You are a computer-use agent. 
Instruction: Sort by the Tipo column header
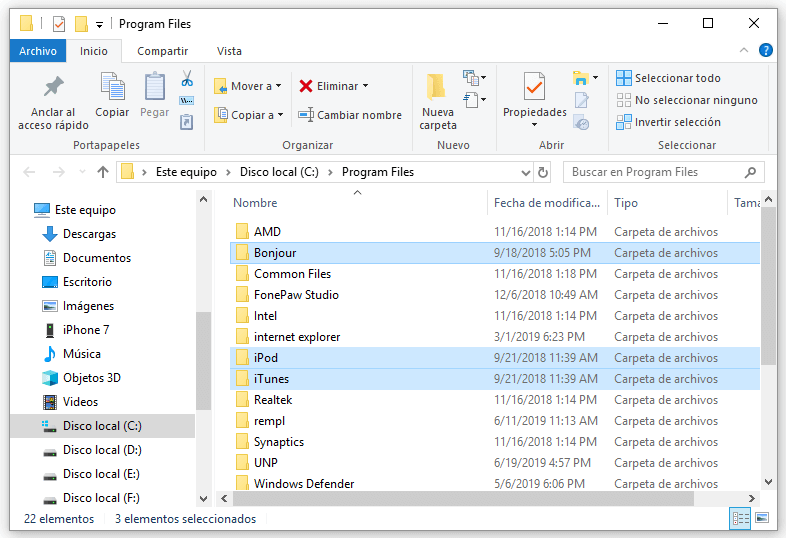[x=626, y=203]
